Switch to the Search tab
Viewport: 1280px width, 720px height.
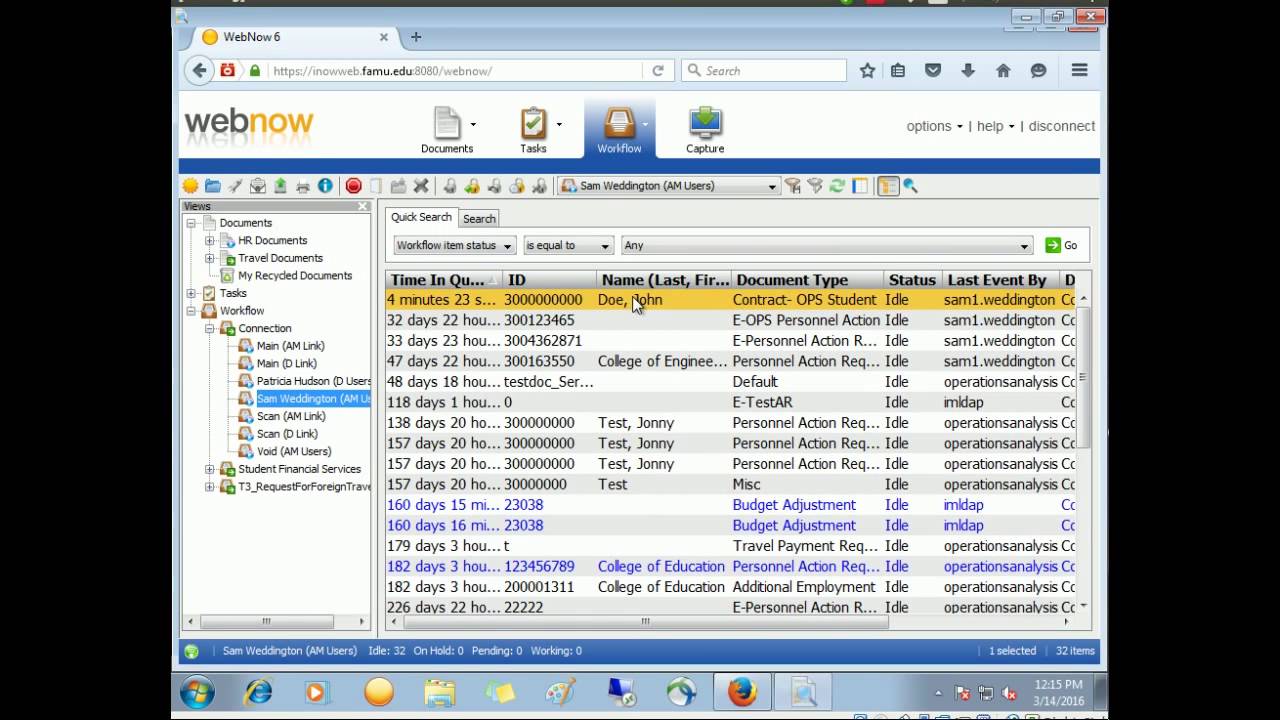pyautogui.click(x=479, y=218)
